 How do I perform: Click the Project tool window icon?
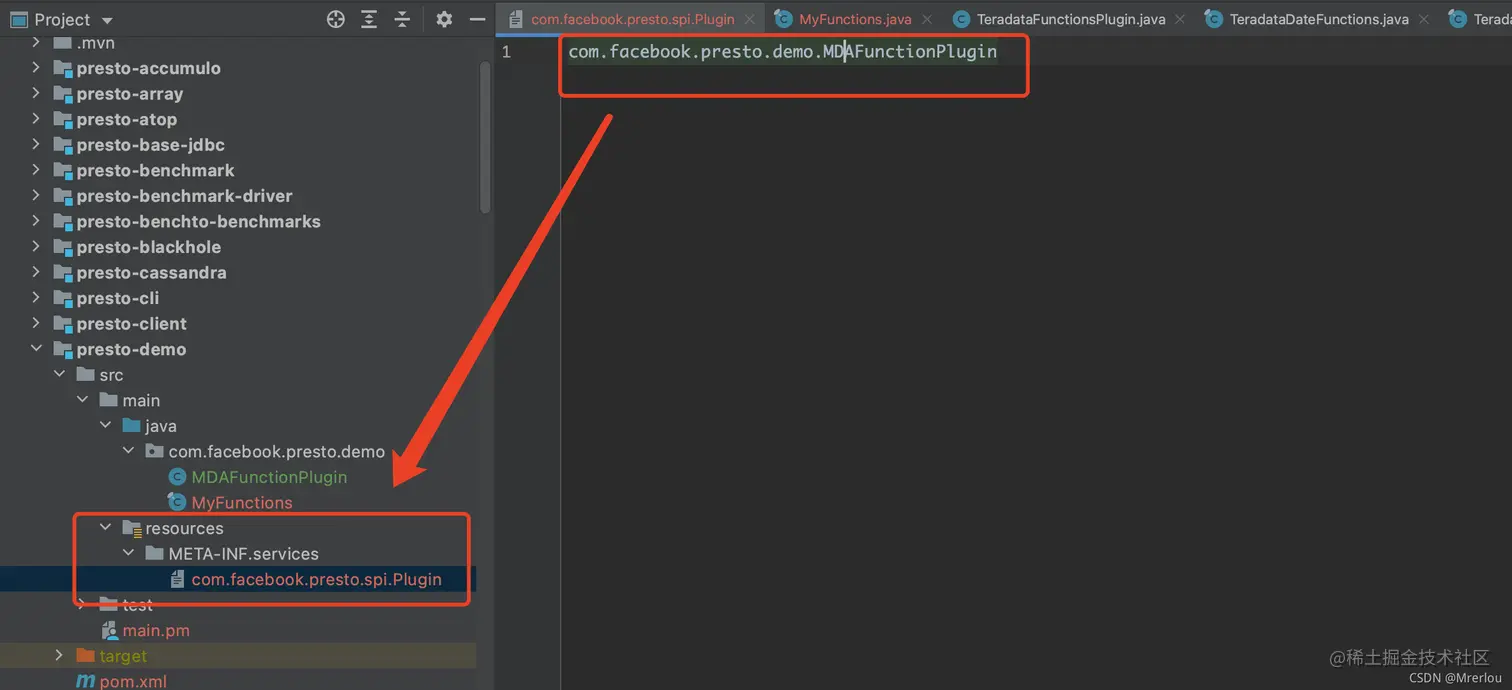(x=18, y=19)
